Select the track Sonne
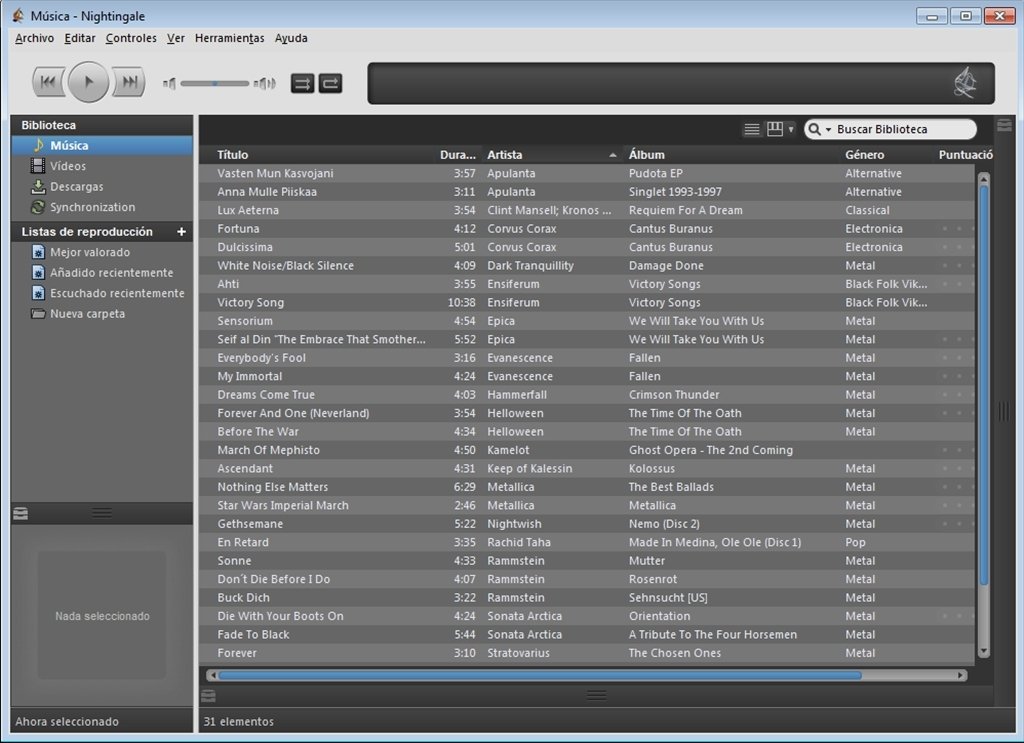The height and width of the screenshot is (743, 1024). click(588, 561)
